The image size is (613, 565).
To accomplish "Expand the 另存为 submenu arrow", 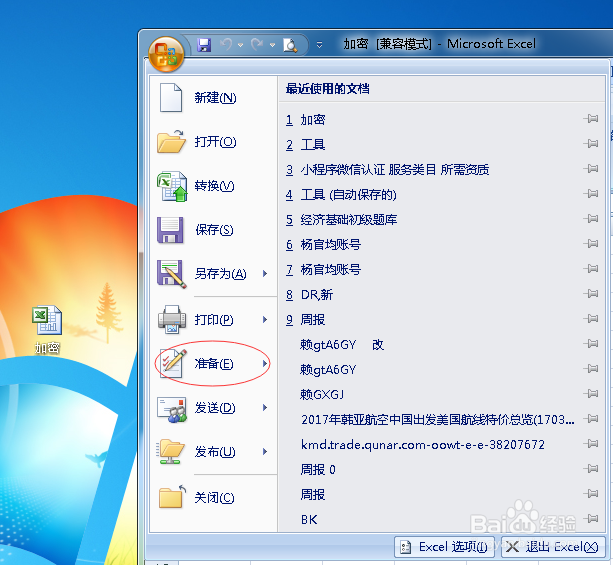I will tap(265, 274).
